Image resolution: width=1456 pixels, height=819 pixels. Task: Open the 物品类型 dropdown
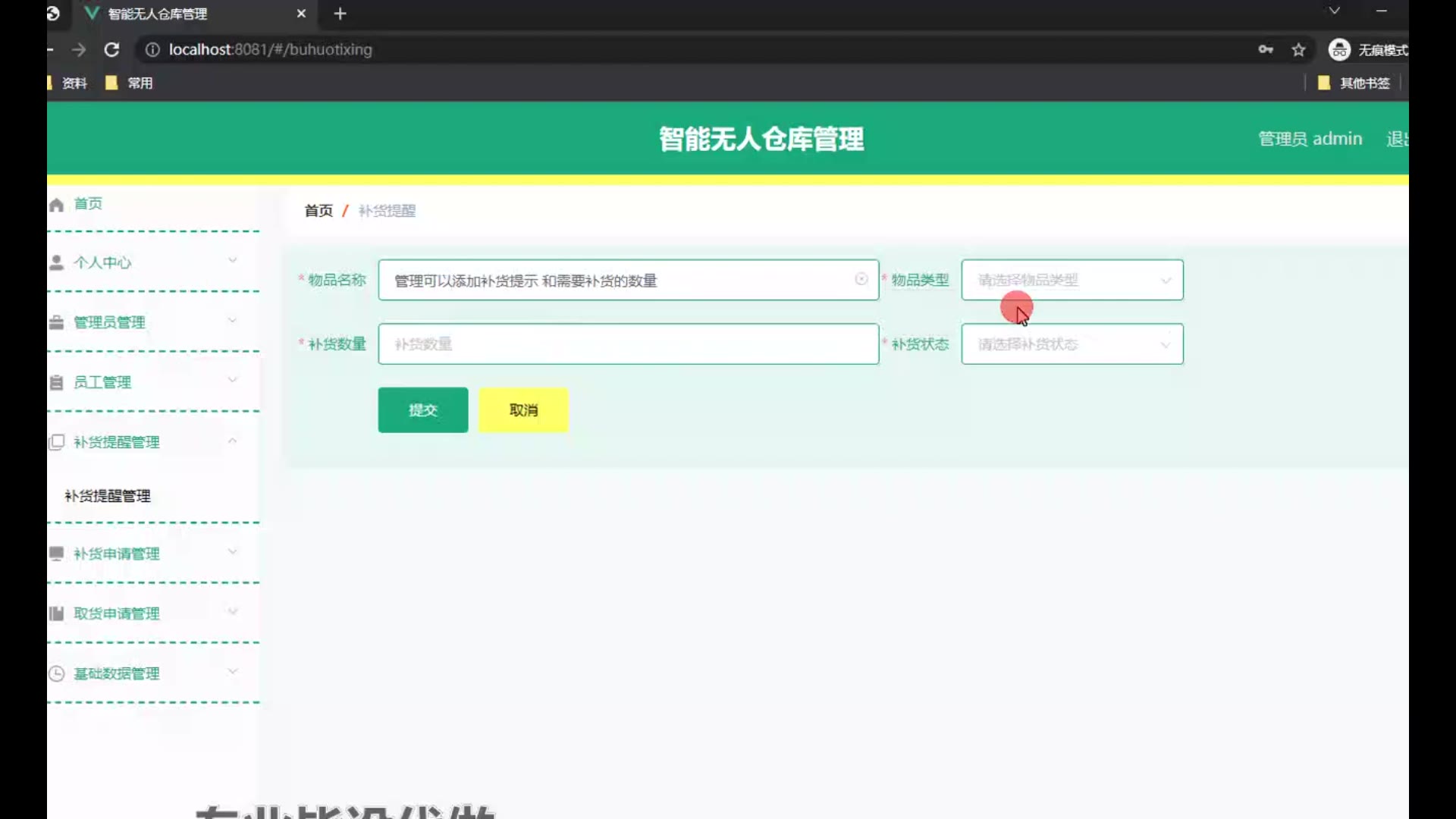(x=1072, y=280)
